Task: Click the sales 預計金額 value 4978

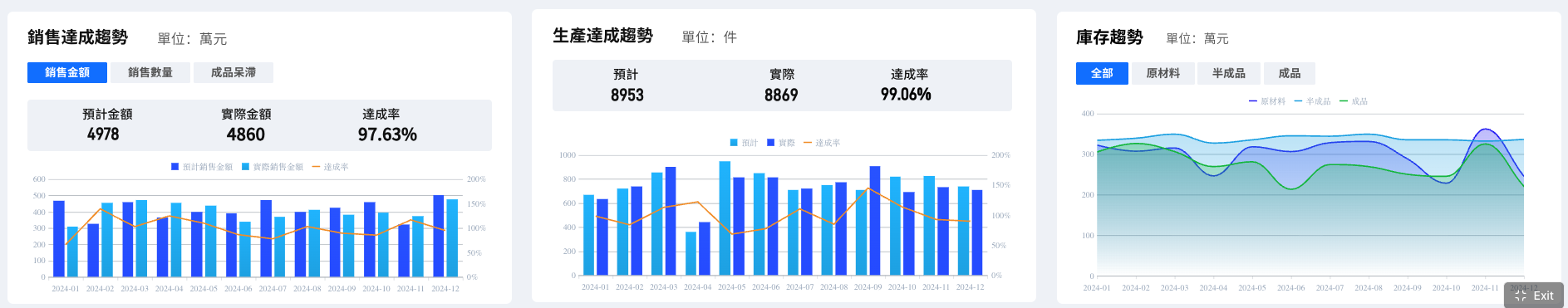Action: coord(103,134)
